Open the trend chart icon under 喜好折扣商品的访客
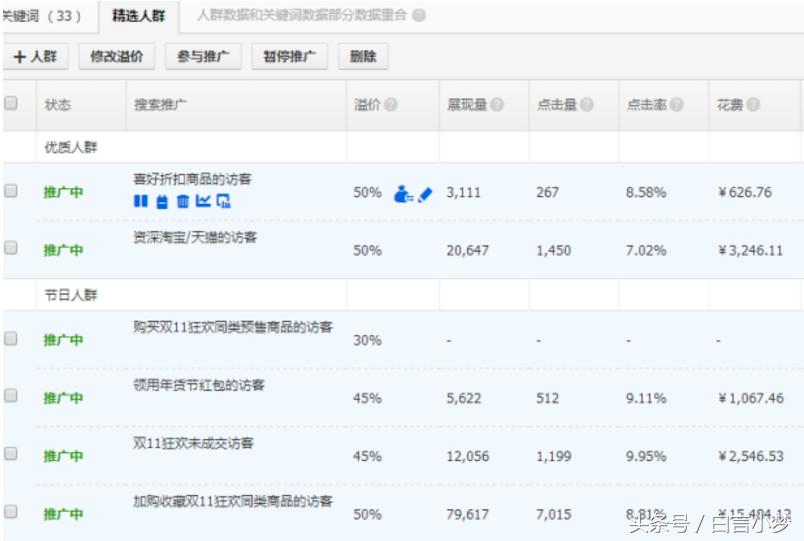 tap(203, 201)
